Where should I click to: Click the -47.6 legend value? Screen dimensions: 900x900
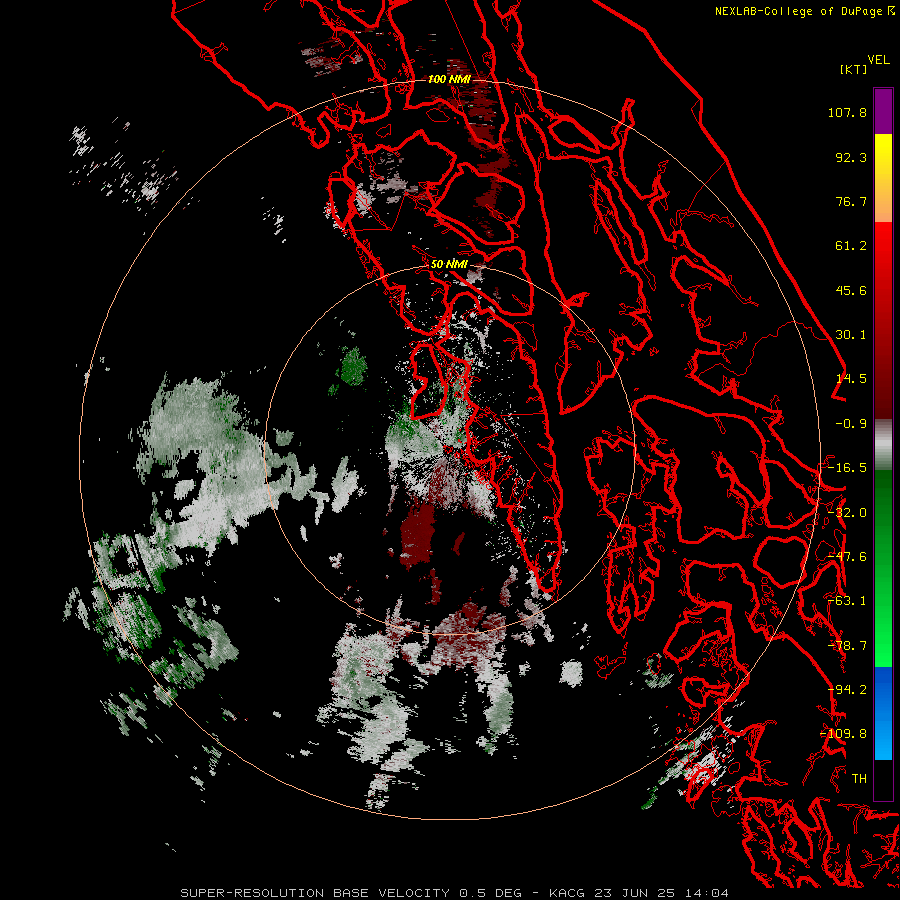(x=847, y=557)
